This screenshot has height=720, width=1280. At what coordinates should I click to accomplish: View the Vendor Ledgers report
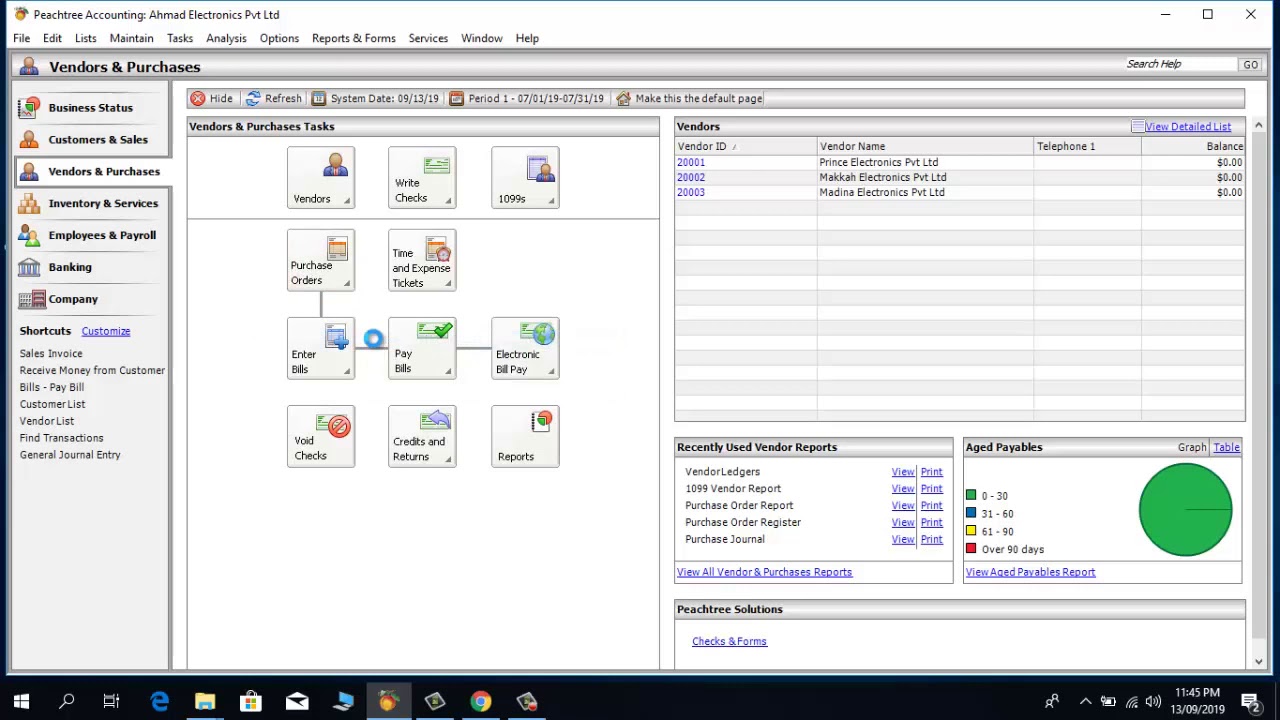point(903,472)
